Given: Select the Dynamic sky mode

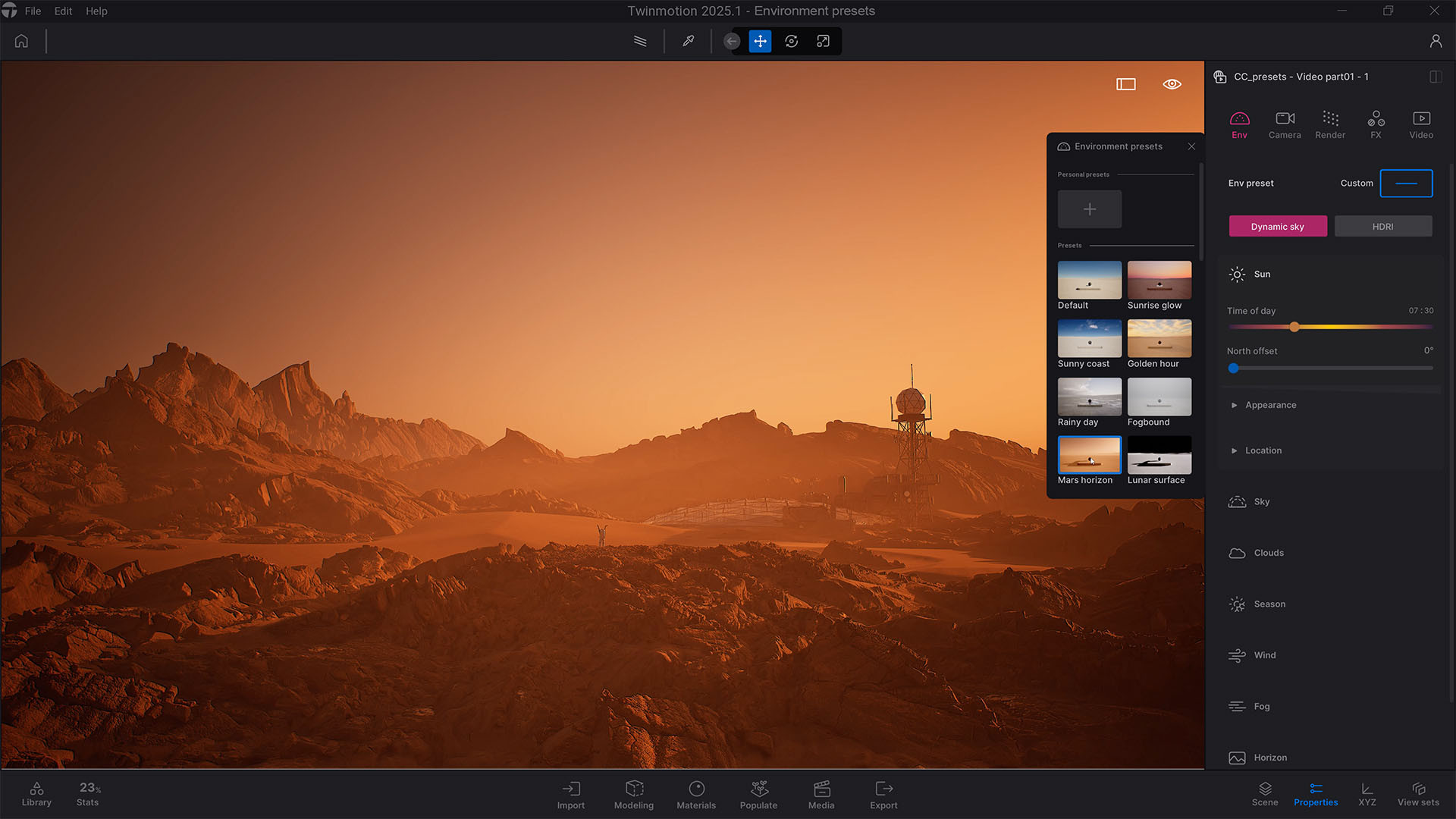Looking at the screenshot, I should pyautogui.click(x=1277, y=226).
